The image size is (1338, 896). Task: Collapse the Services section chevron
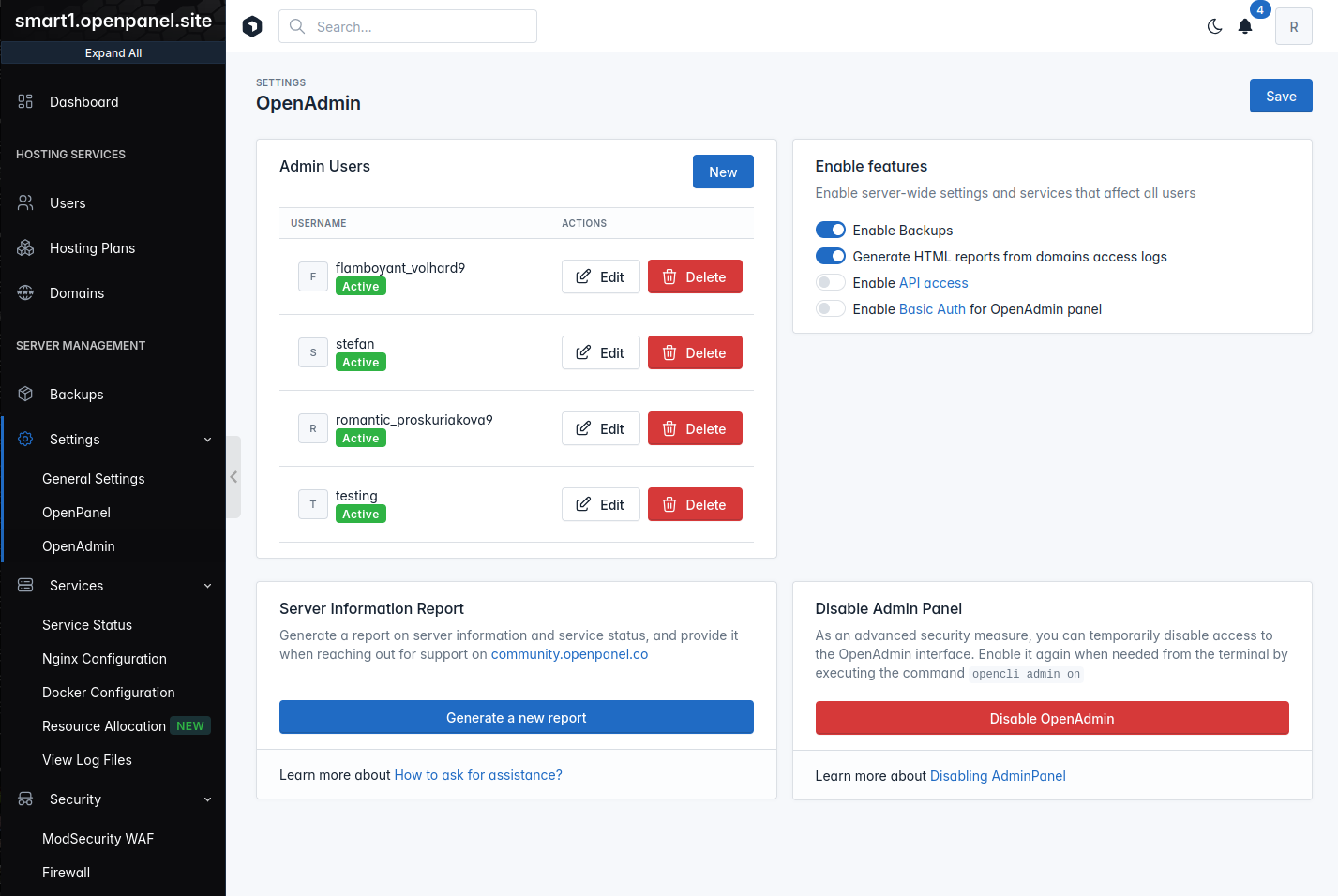208,586
